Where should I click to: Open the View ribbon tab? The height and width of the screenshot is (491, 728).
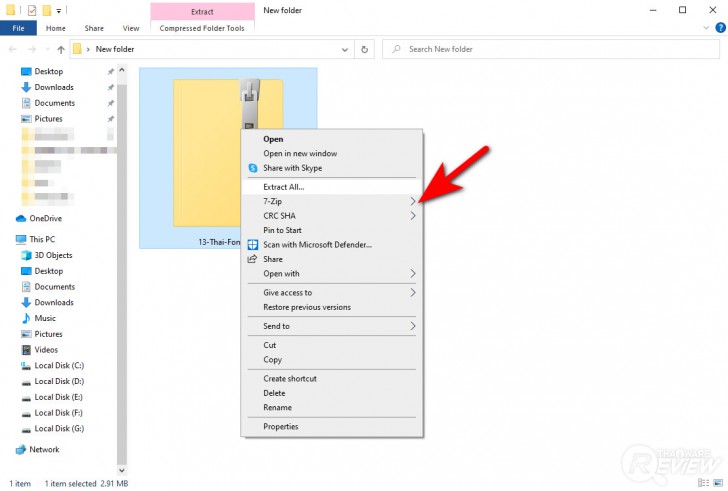131,28
